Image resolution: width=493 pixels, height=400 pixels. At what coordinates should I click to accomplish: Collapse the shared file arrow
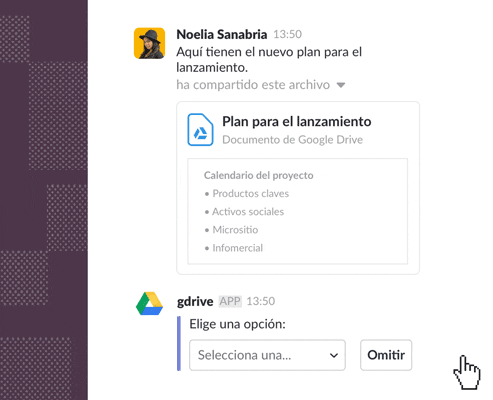click(341, 85)
